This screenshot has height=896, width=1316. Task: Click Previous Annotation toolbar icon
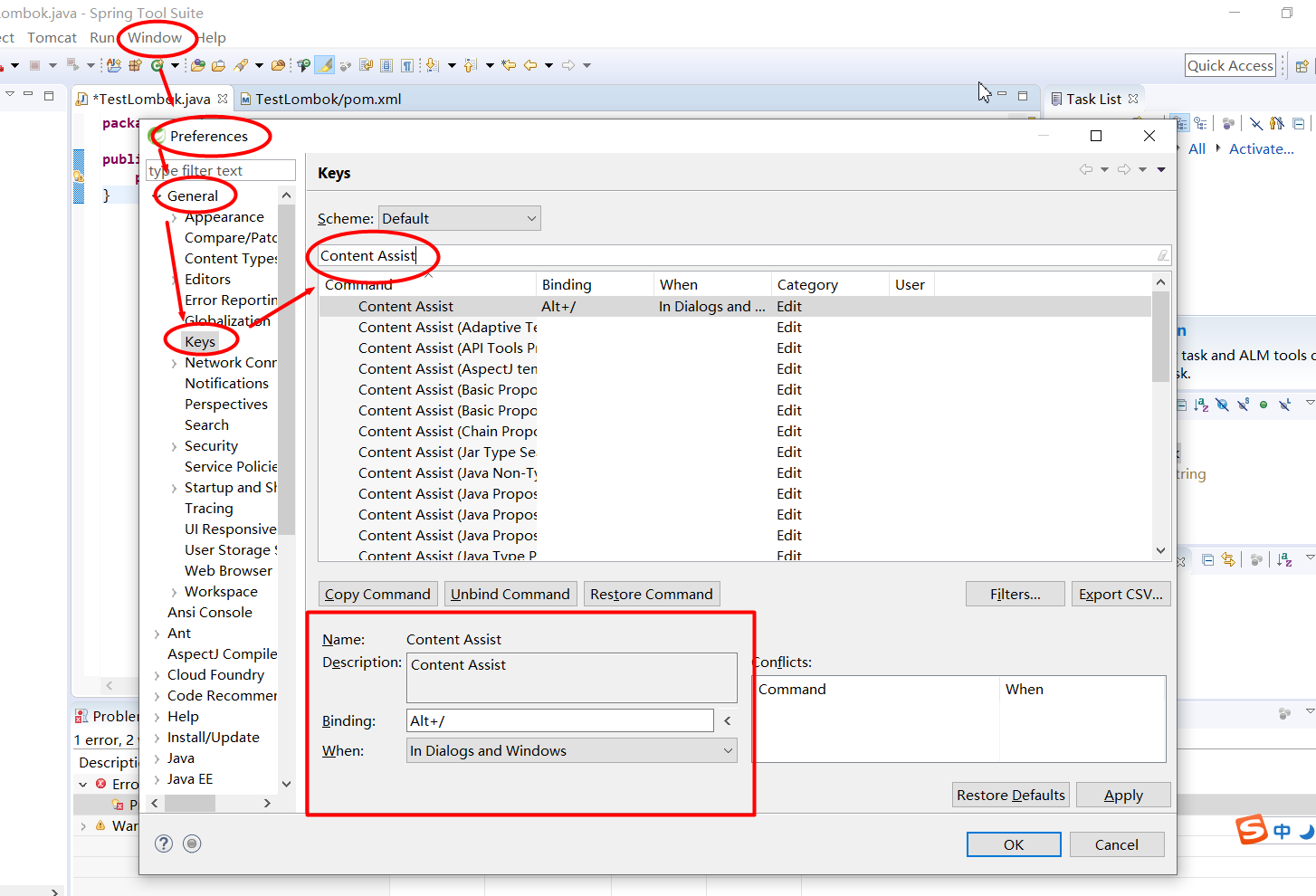470,65
